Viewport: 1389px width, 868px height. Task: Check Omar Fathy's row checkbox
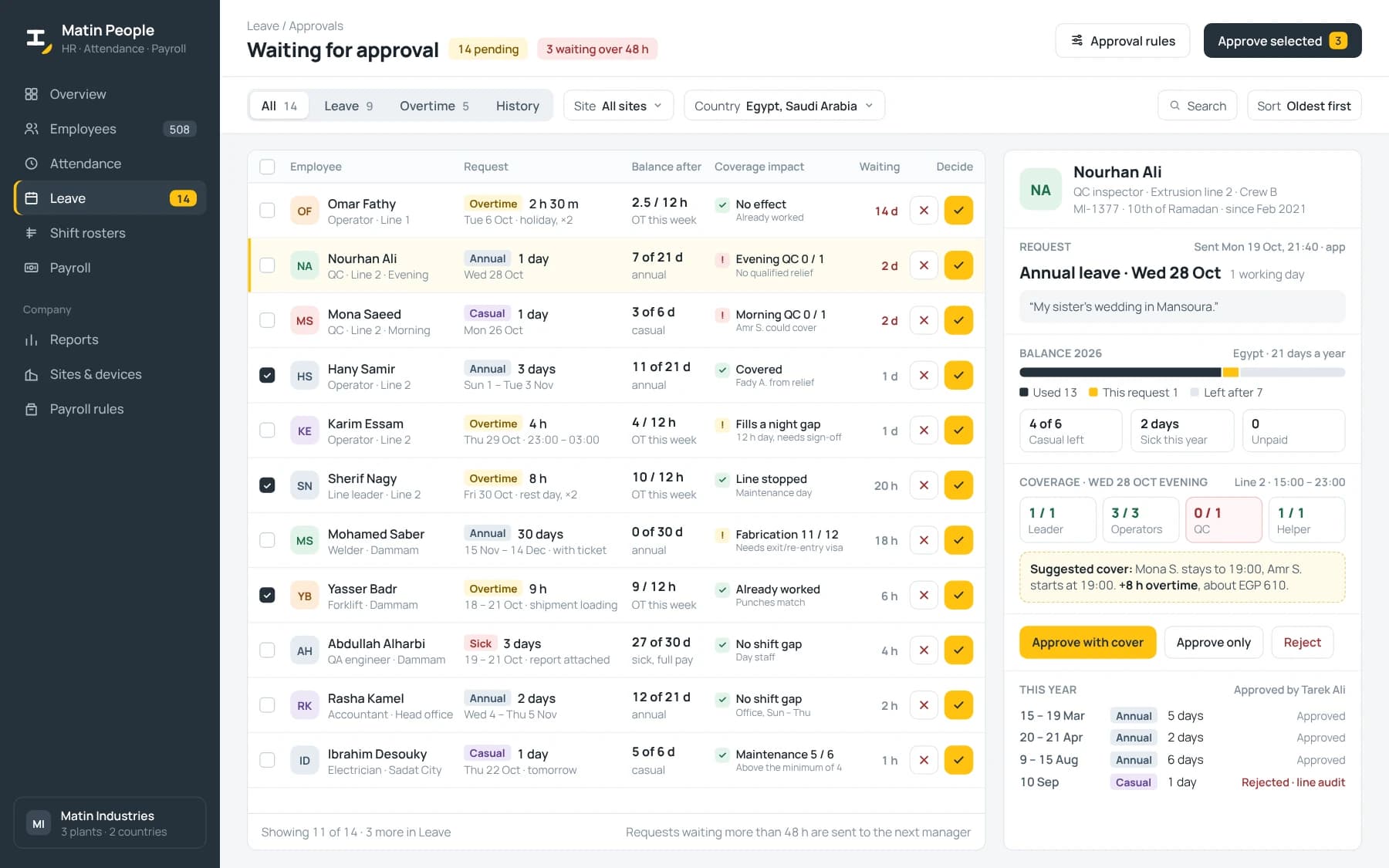click(x=267, y=211)
